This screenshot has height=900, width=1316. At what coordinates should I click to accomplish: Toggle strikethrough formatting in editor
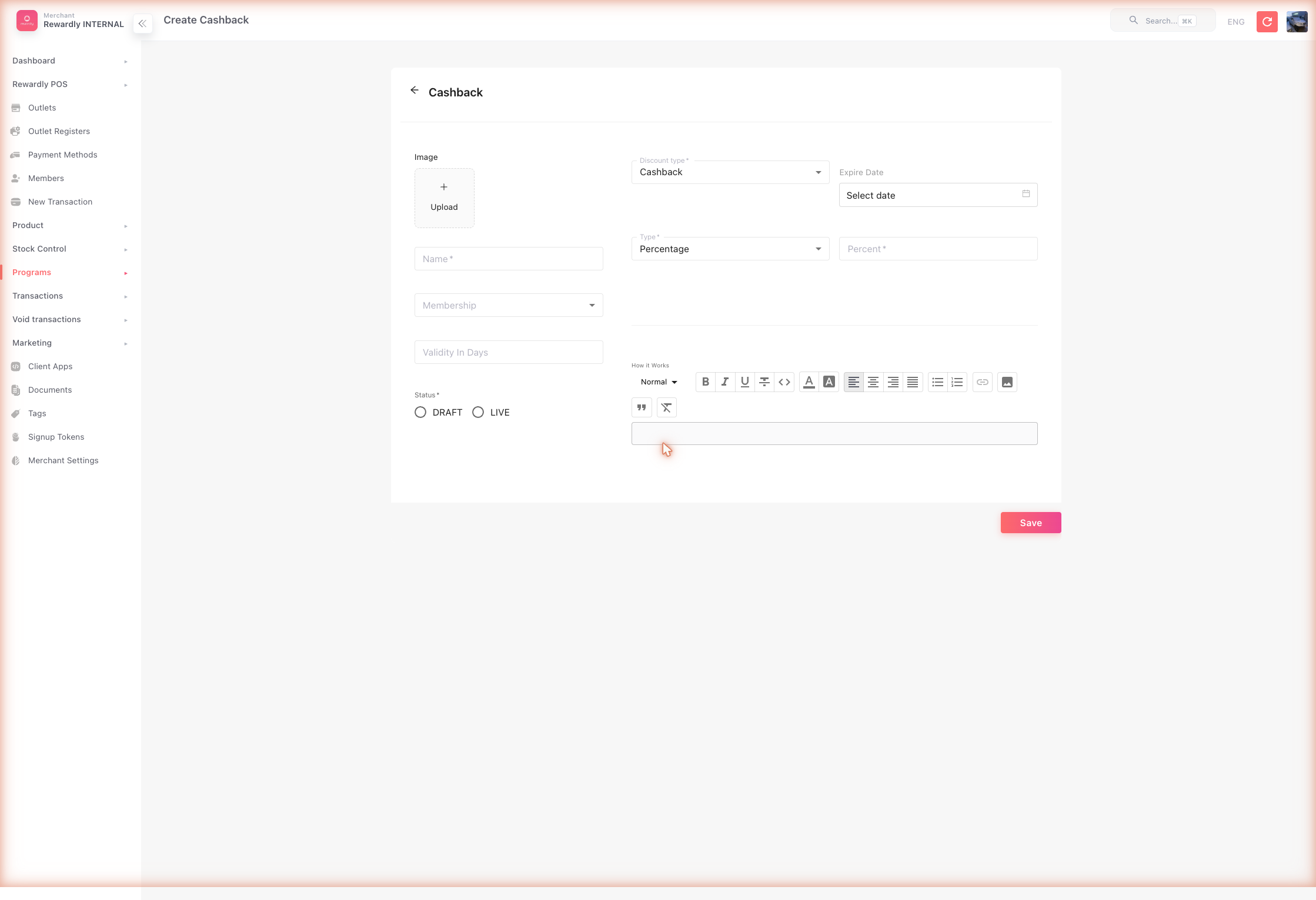tap(764, 382)
